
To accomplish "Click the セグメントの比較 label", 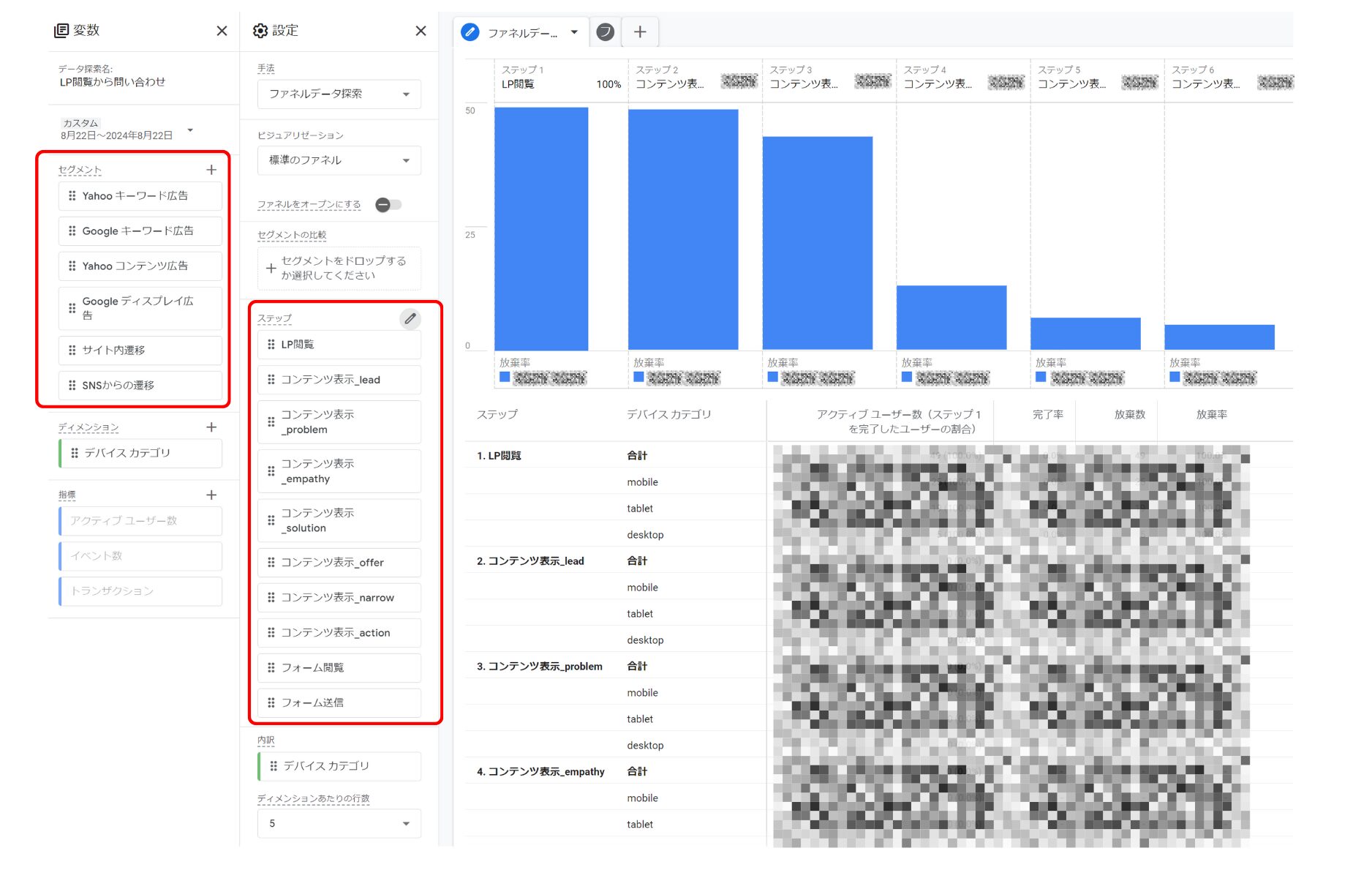I will click(292, 236).
